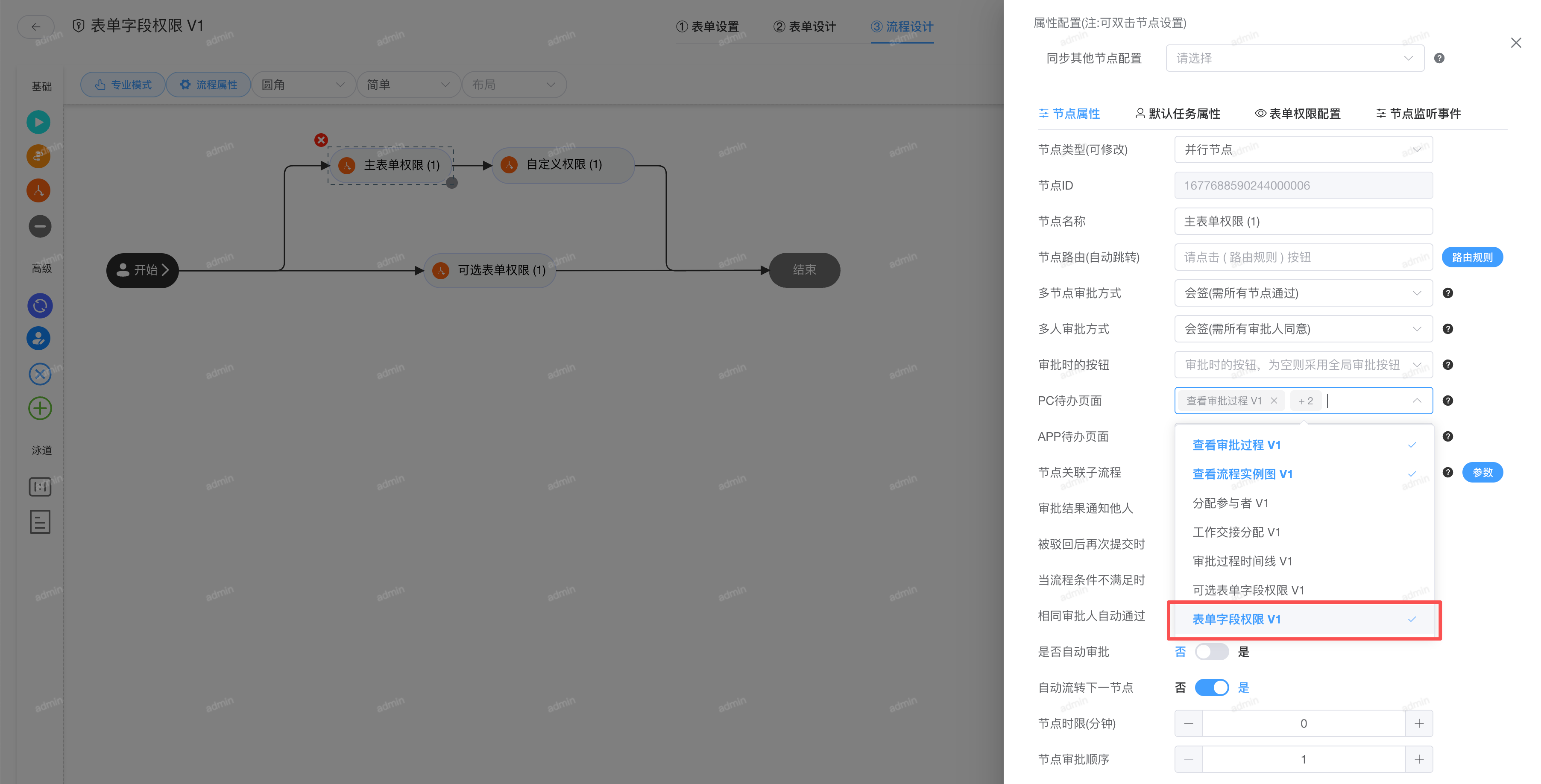This screenshot has height=784, width=1541.
Task: Pick the cancel node tool (blue X icon)
Action: [38, 374]
